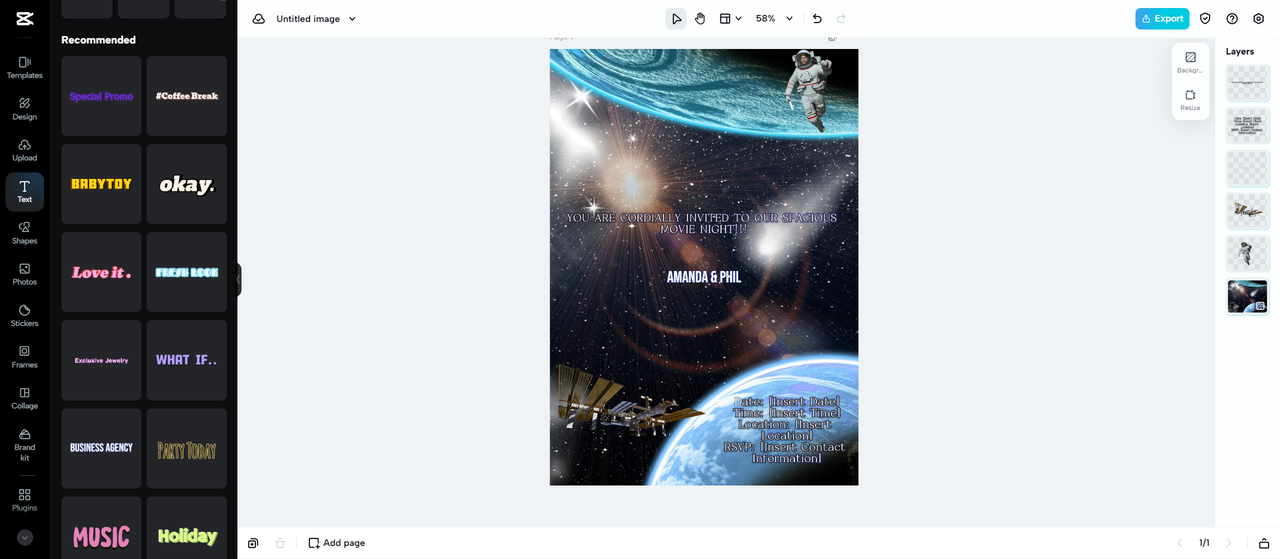Collapse the left text panel handle
The width and height of the screenshot is (1280, 559).
click(x=239, y=280)
